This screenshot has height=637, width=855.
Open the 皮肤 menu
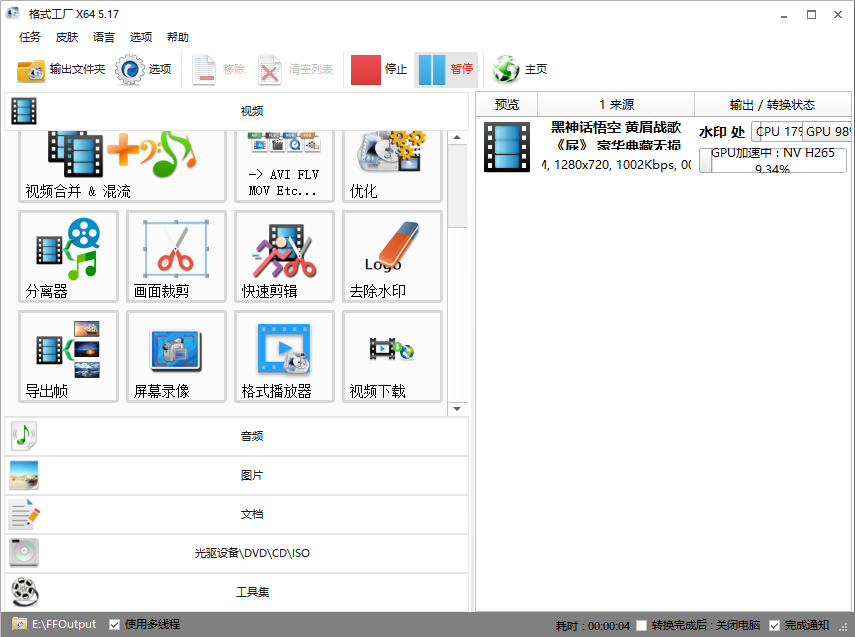67,37
